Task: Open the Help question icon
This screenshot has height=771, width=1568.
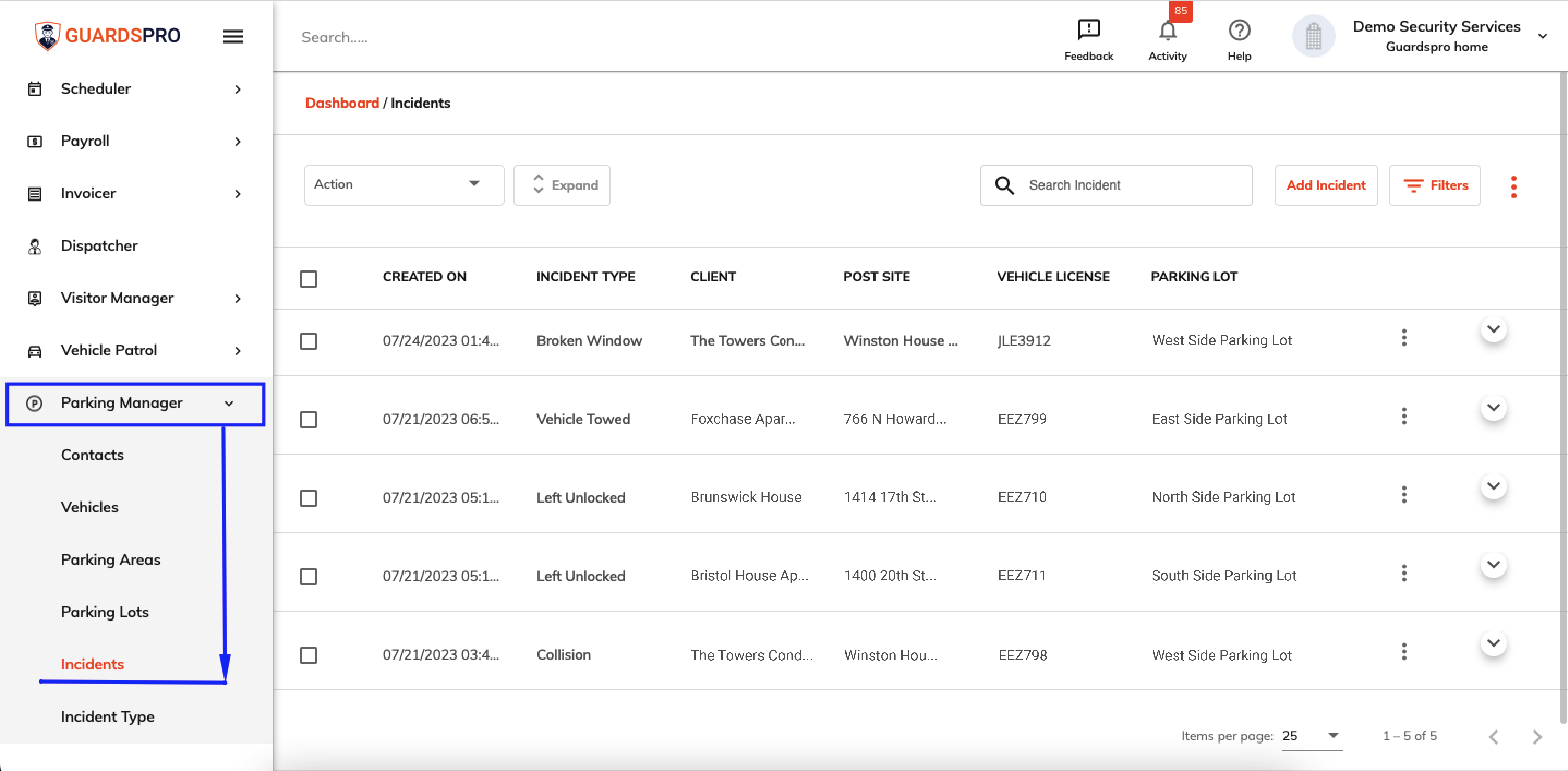Action: [1239, 30]
